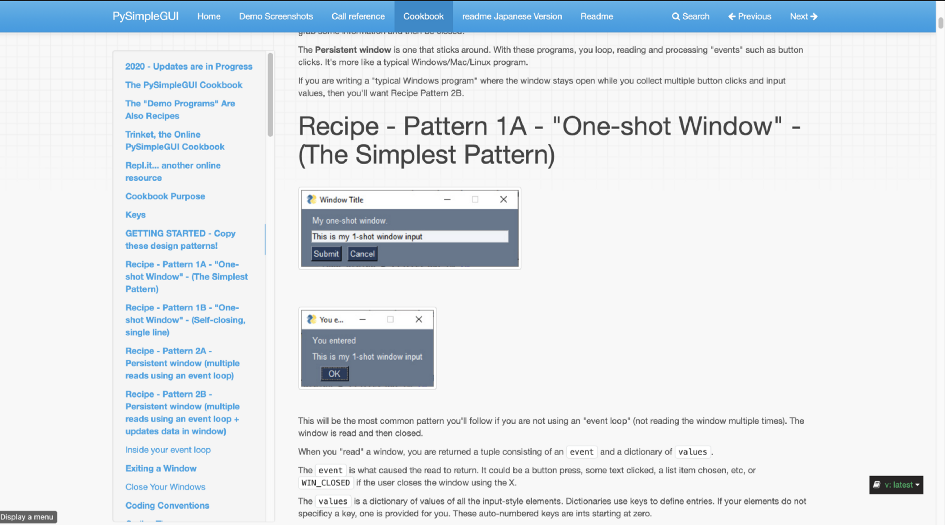Click the sidebar table-of-contents scrollbar

tap(270, 95)
